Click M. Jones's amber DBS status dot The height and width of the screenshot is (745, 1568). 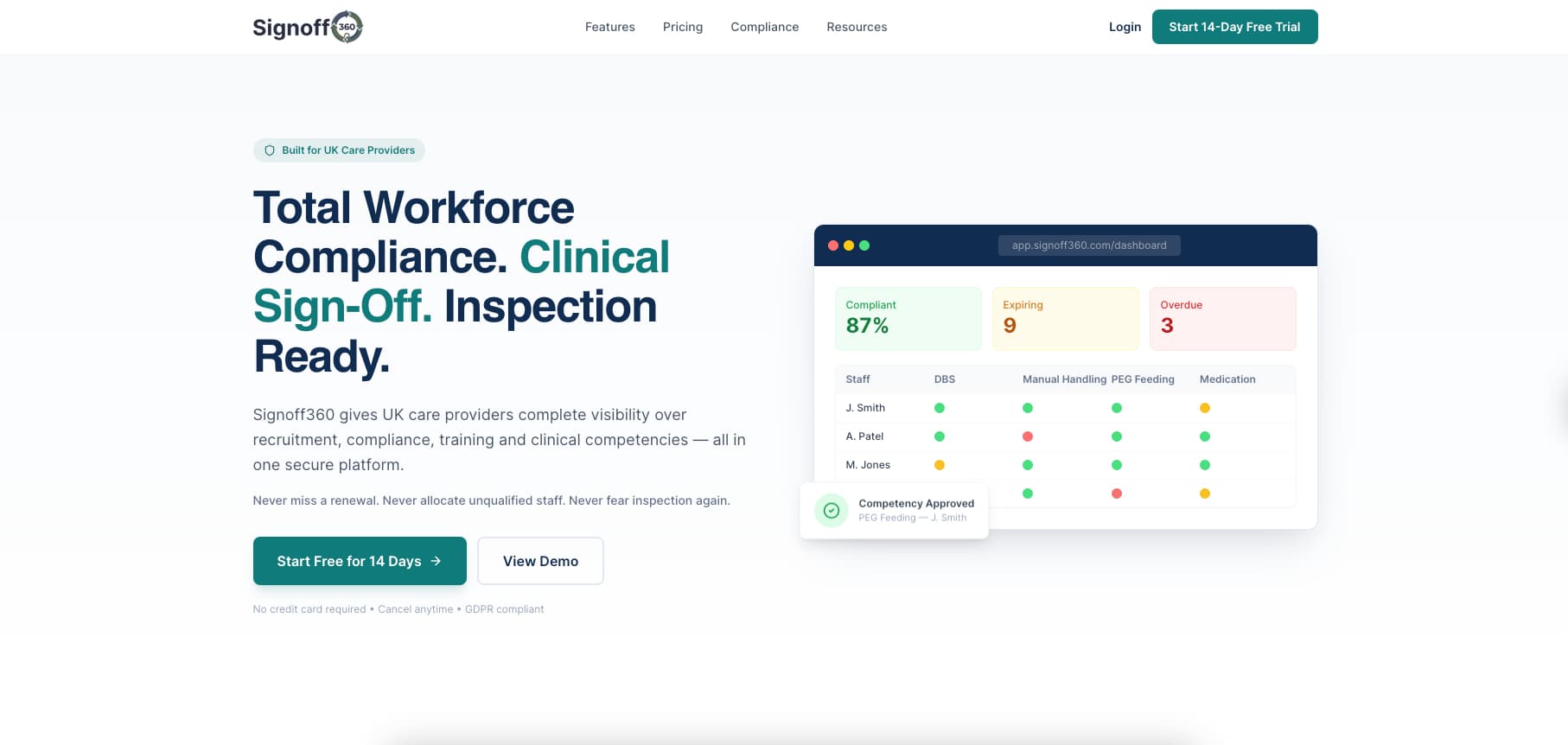click(940, 465)
